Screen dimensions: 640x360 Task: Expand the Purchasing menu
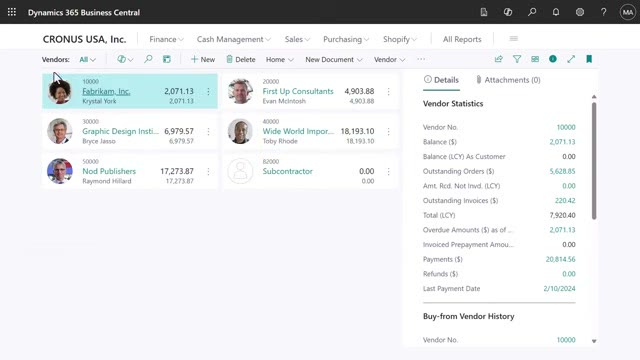click(x=346, y=39)
